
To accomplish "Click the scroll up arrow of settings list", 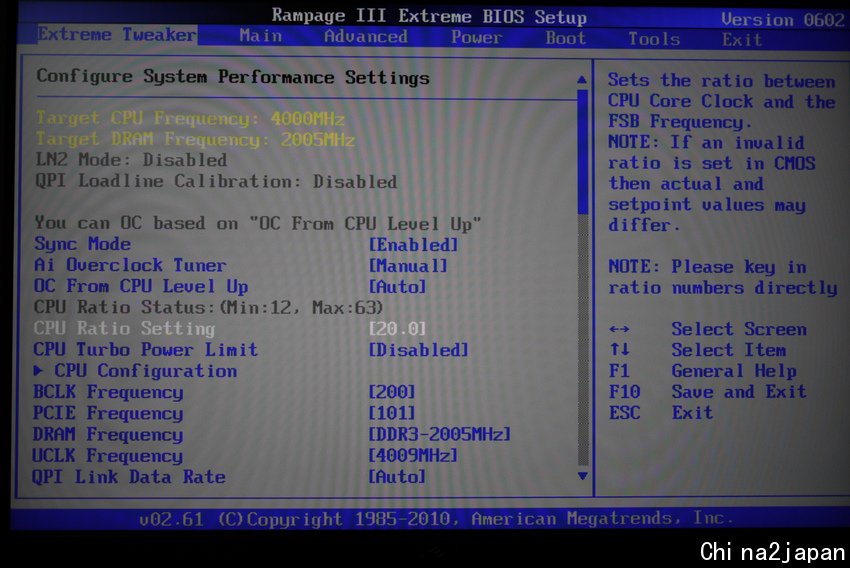I will click(582, 79).
